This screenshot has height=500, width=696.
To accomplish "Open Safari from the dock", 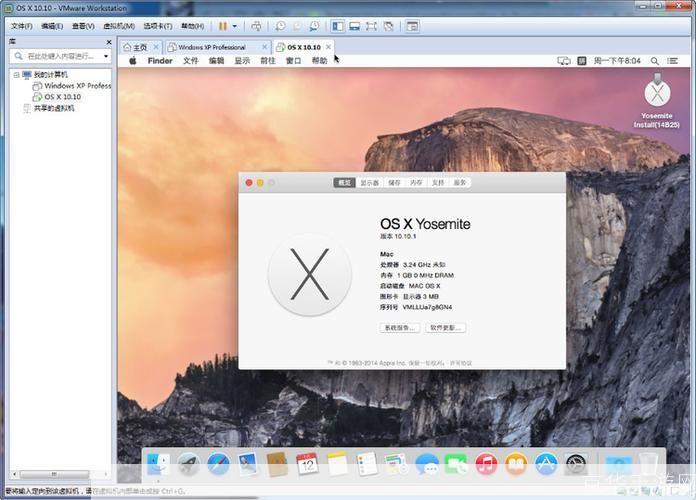I will pos(218,464).
